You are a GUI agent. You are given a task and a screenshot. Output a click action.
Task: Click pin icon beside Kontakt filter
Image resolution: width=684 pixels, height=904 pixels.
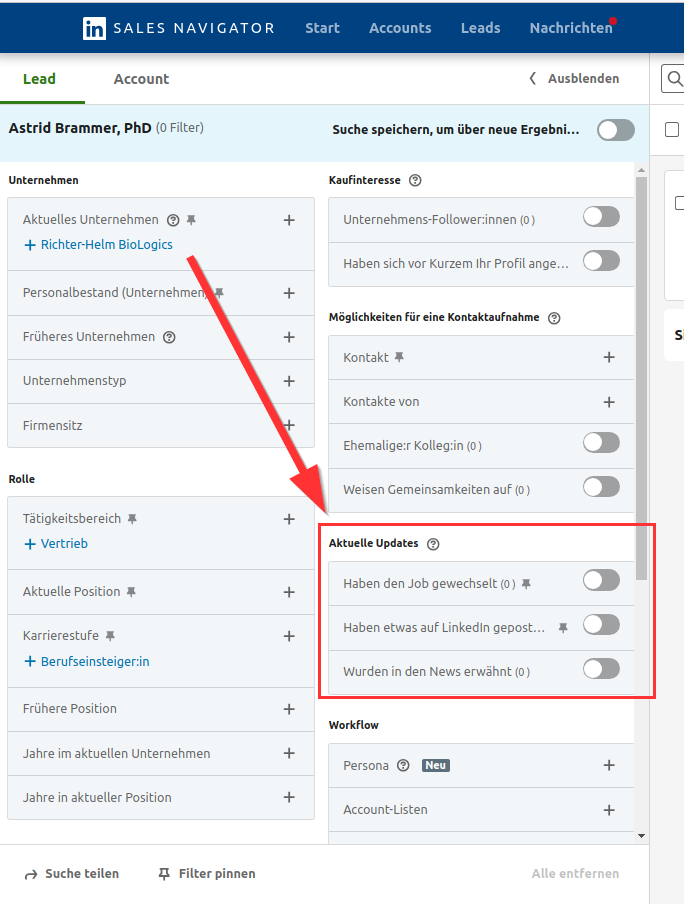pyautogui.click(x=399, y=357)
